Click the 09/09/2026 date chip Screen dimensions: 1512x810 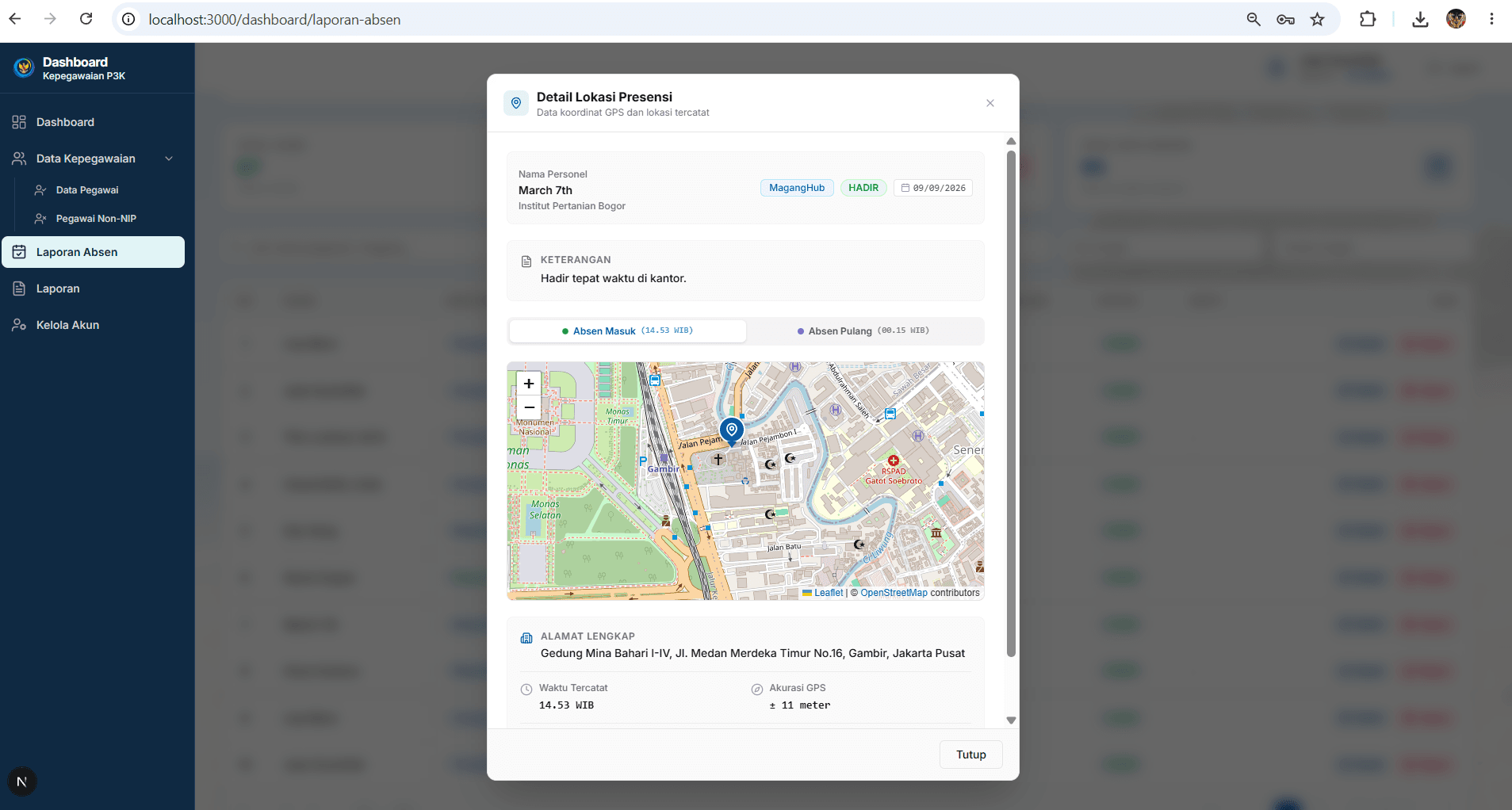tap(933, 188)
